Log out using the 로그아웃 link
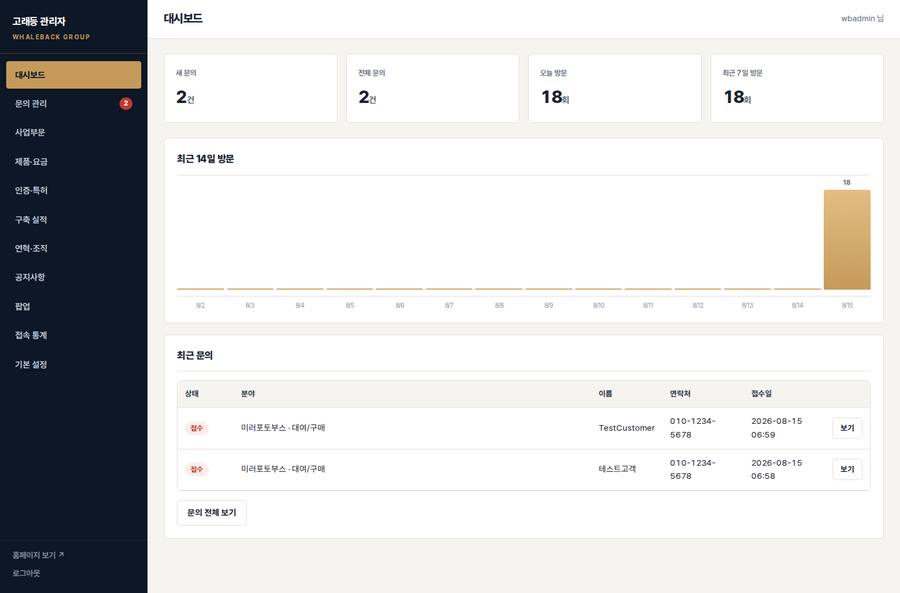The height and width of the screenshot is (593, 900). [x=26, y=573]
